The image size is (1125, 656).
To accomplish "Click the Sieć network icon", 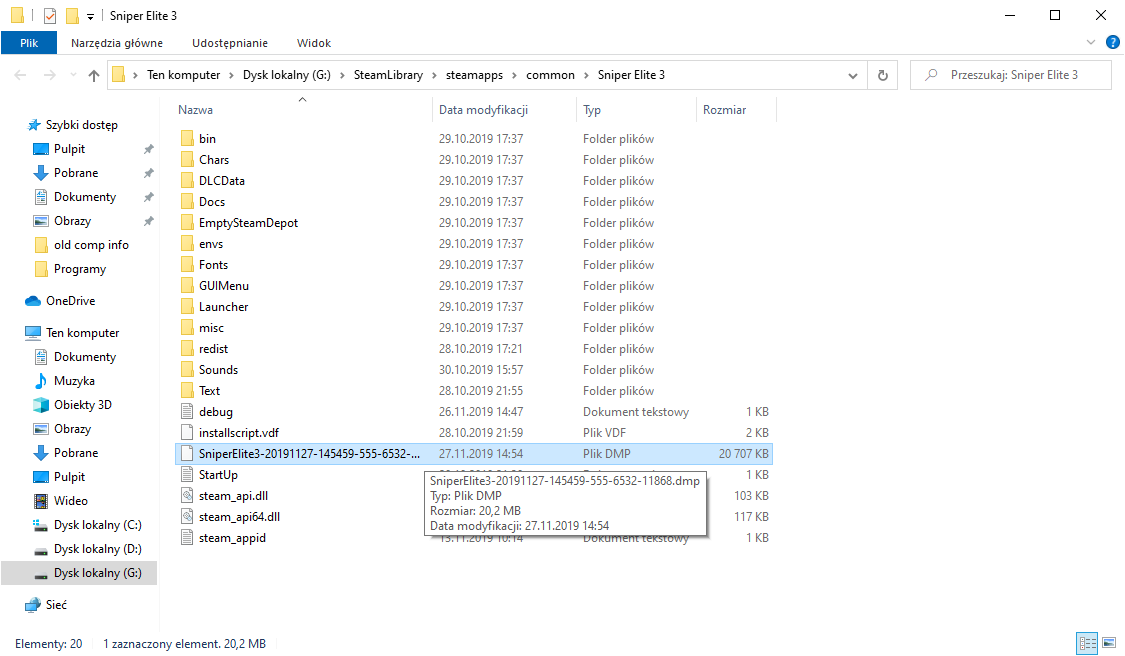I will 33,604.
